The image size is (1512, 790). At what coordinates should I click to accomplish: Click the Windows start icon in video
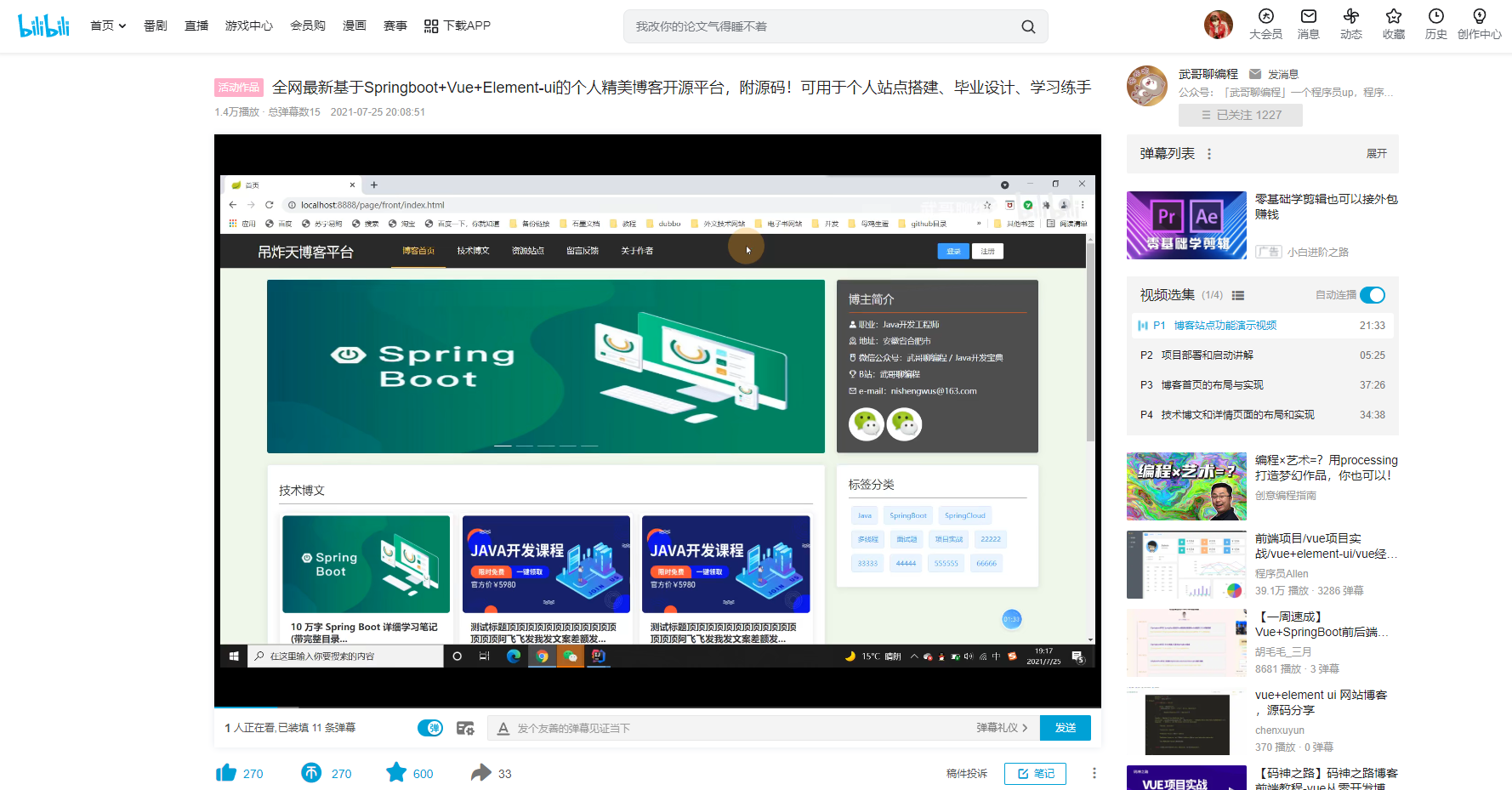pyautogui.click(x=234, y=656)
